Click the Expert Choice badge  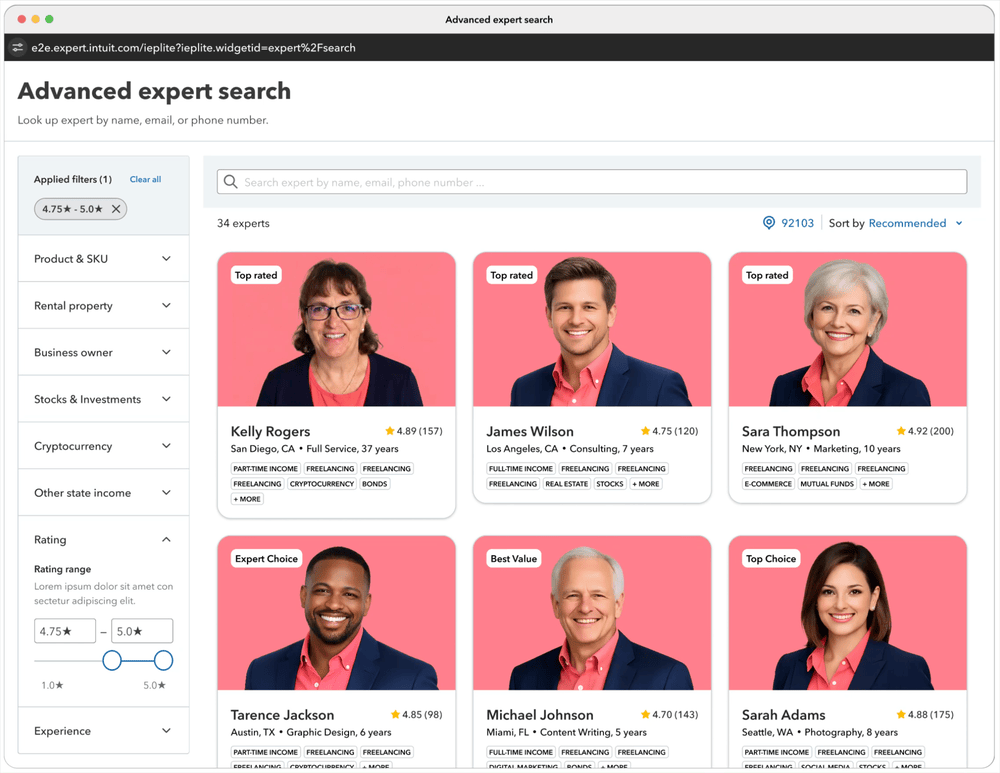[x=266, y=558]
